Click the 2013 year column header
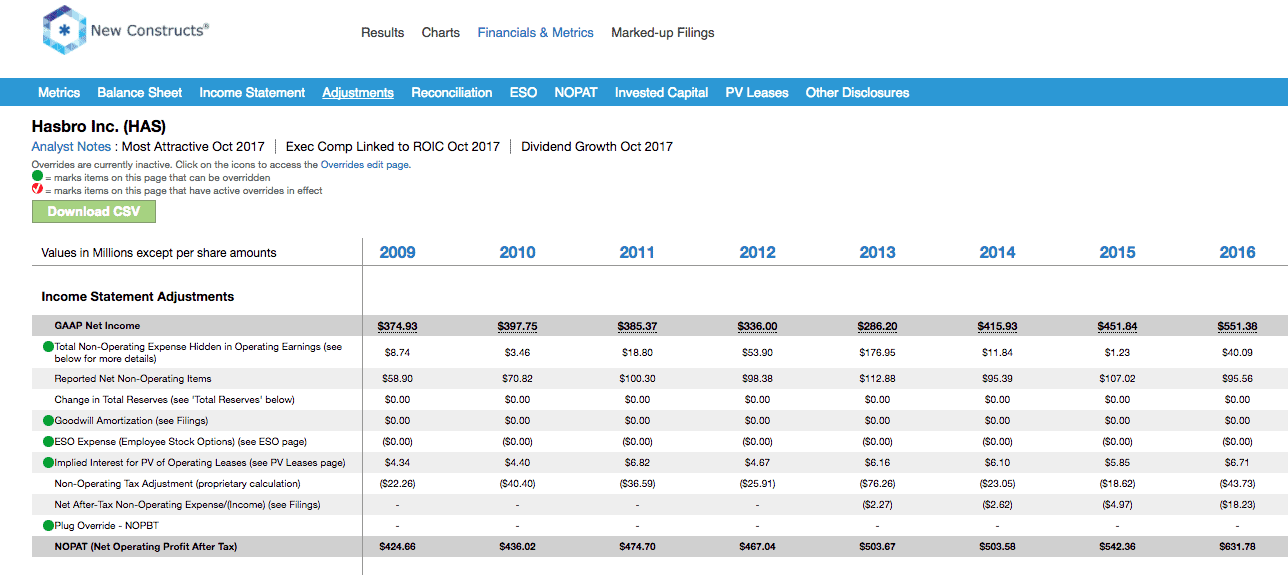This screenshot has width=1288, height=575. (878, 252)
